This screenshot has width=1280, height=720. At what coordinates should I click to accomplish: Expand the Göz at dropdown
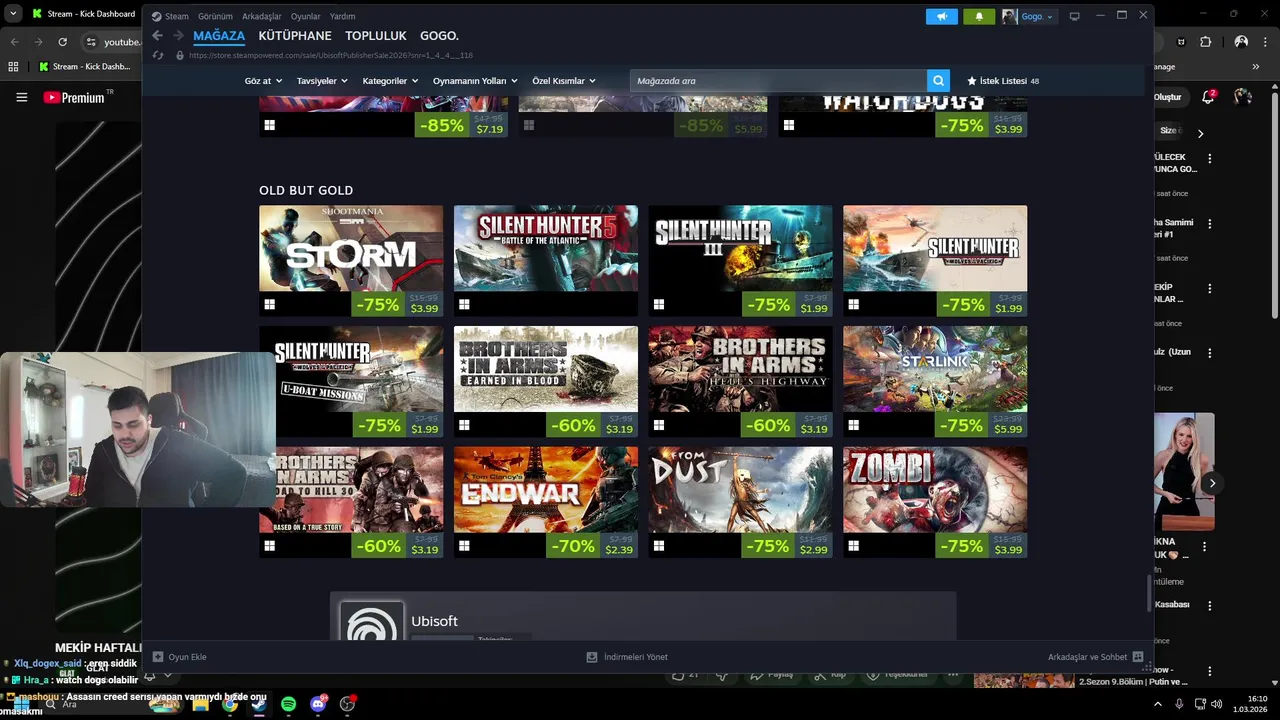pyautogui.click(x=263, y=81)
